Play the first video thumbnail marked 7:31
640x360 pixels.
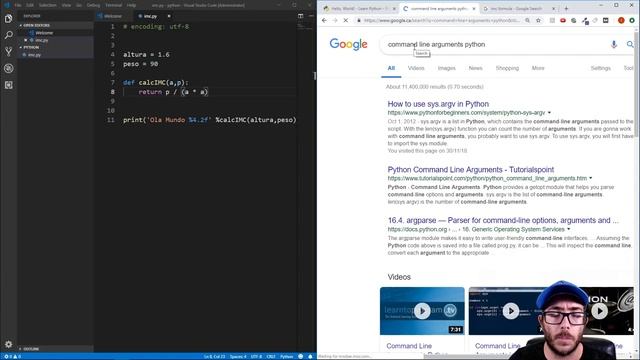pyautogui.click(x=422, y=311)
